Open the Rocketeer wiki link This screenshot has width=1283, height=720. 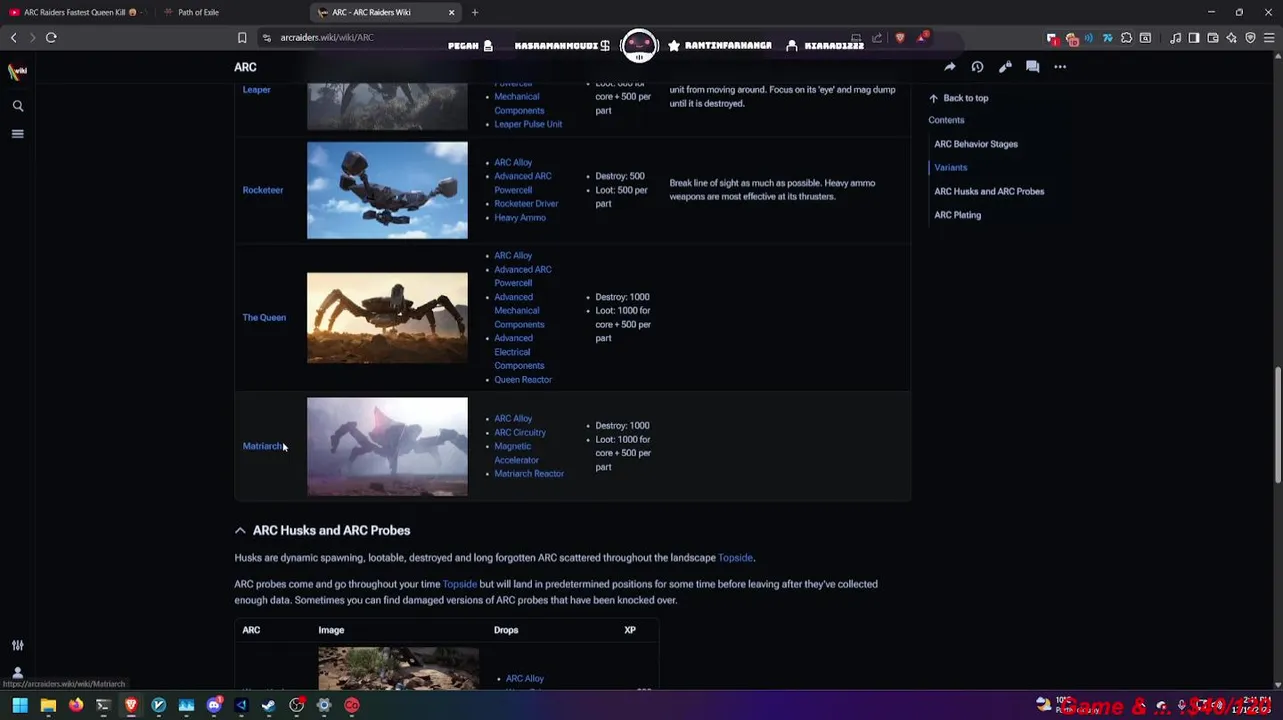point(263,190)
